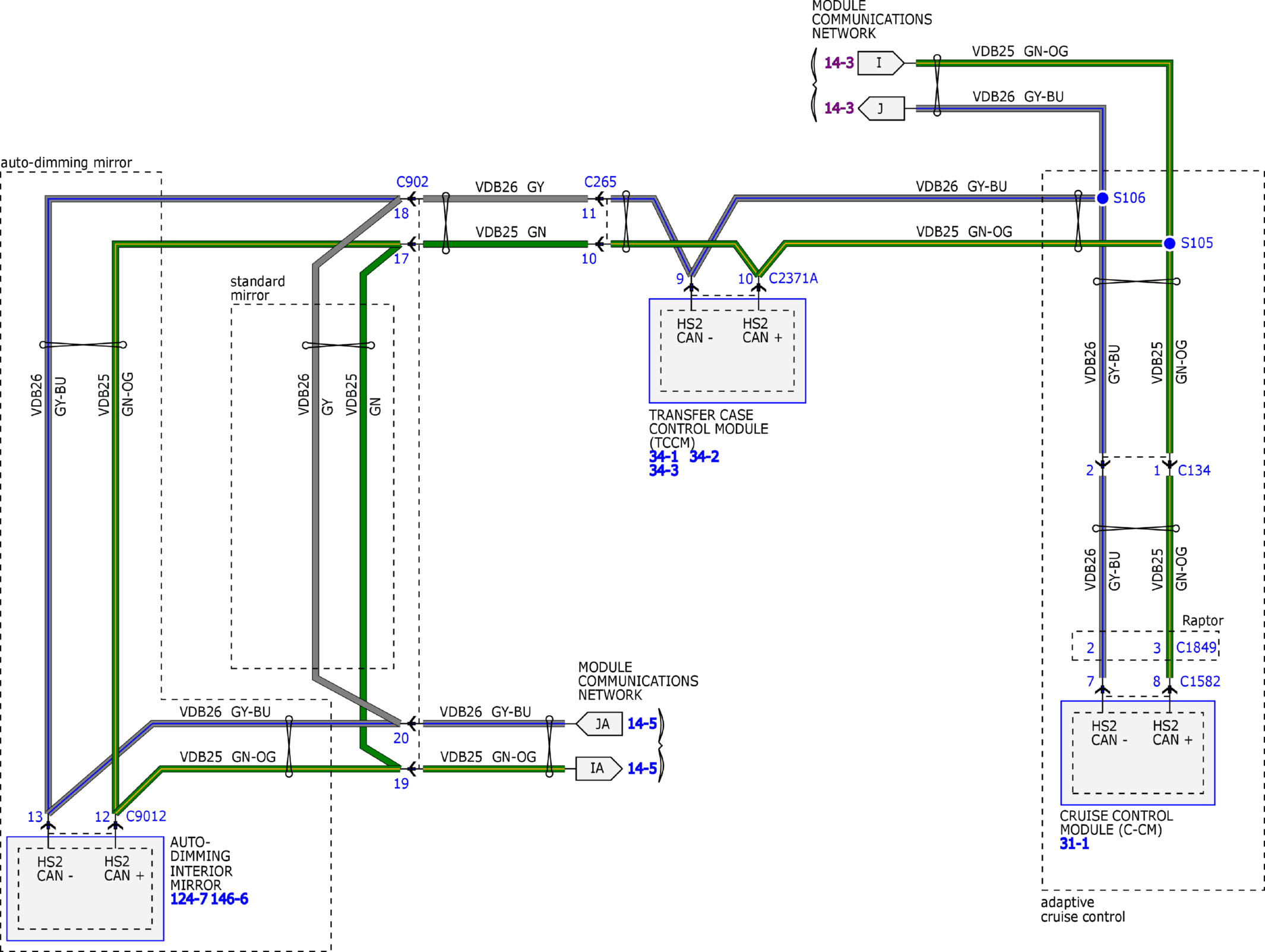Select the S106 splice dot
The width and height of the screenshot is (1265, 952).
[x=1102, y=198]
